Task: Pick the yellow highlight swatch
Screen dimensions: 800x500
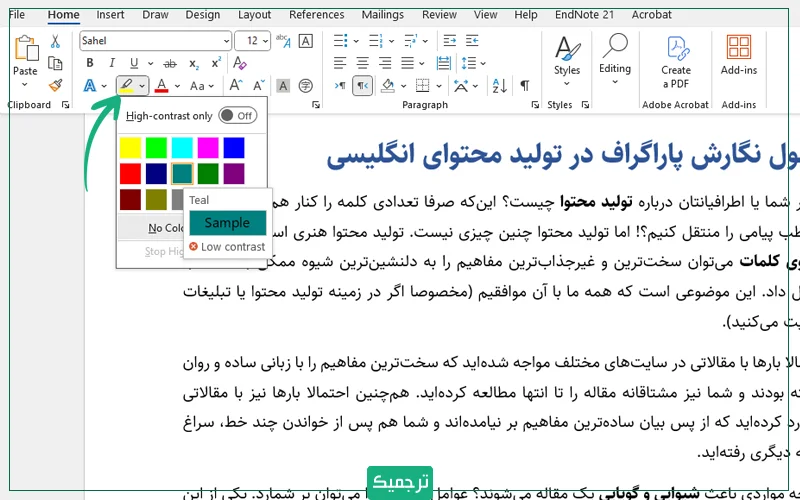Action: click(130, 148)
